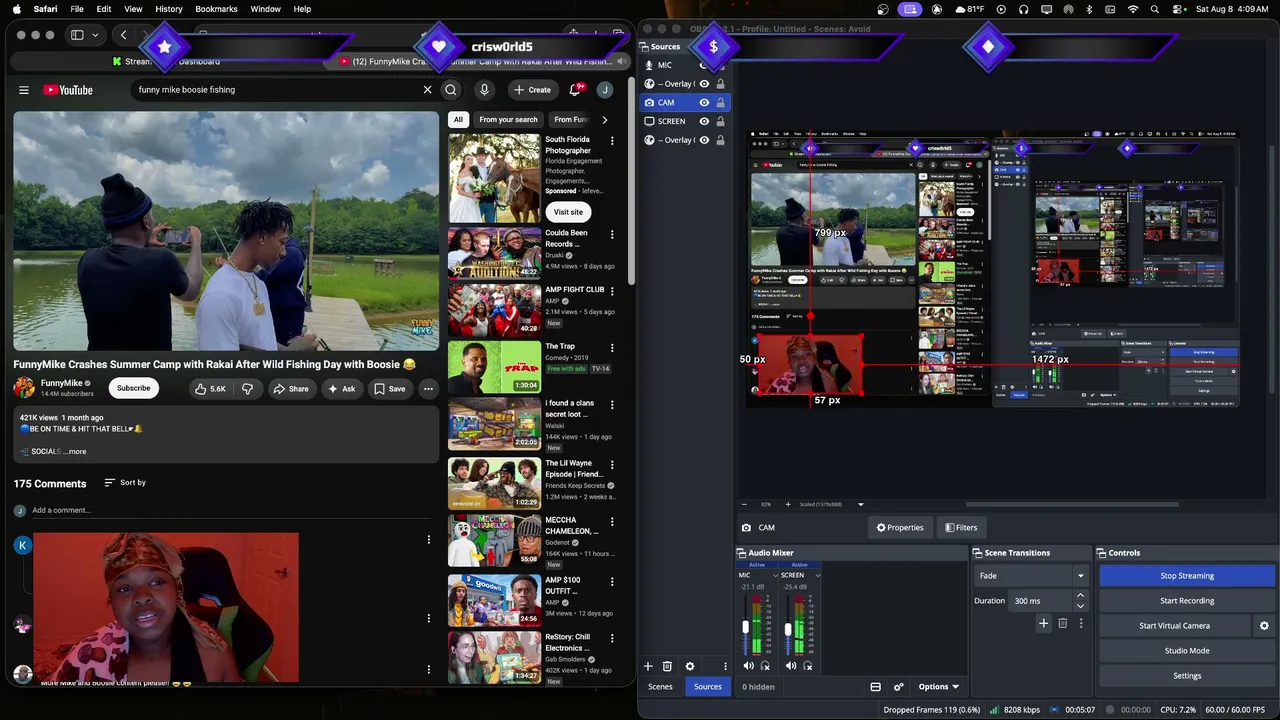Switch to the Scenes tab in OBS

(x=660, y=687)
